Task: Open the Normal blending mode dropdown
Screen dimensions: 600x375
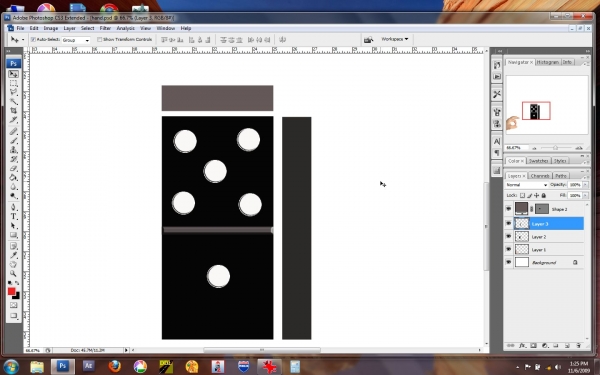Action: [x=527, y=185]
